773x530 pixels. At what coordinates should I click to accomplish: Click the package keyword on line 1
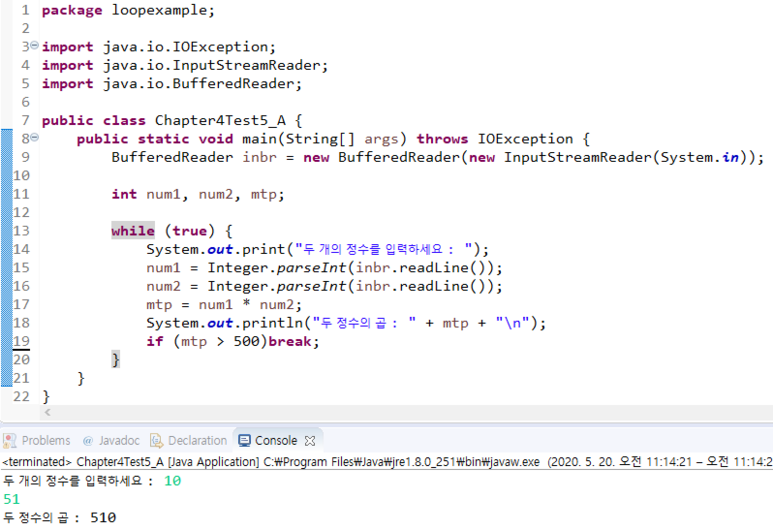(x=72, y=10)
